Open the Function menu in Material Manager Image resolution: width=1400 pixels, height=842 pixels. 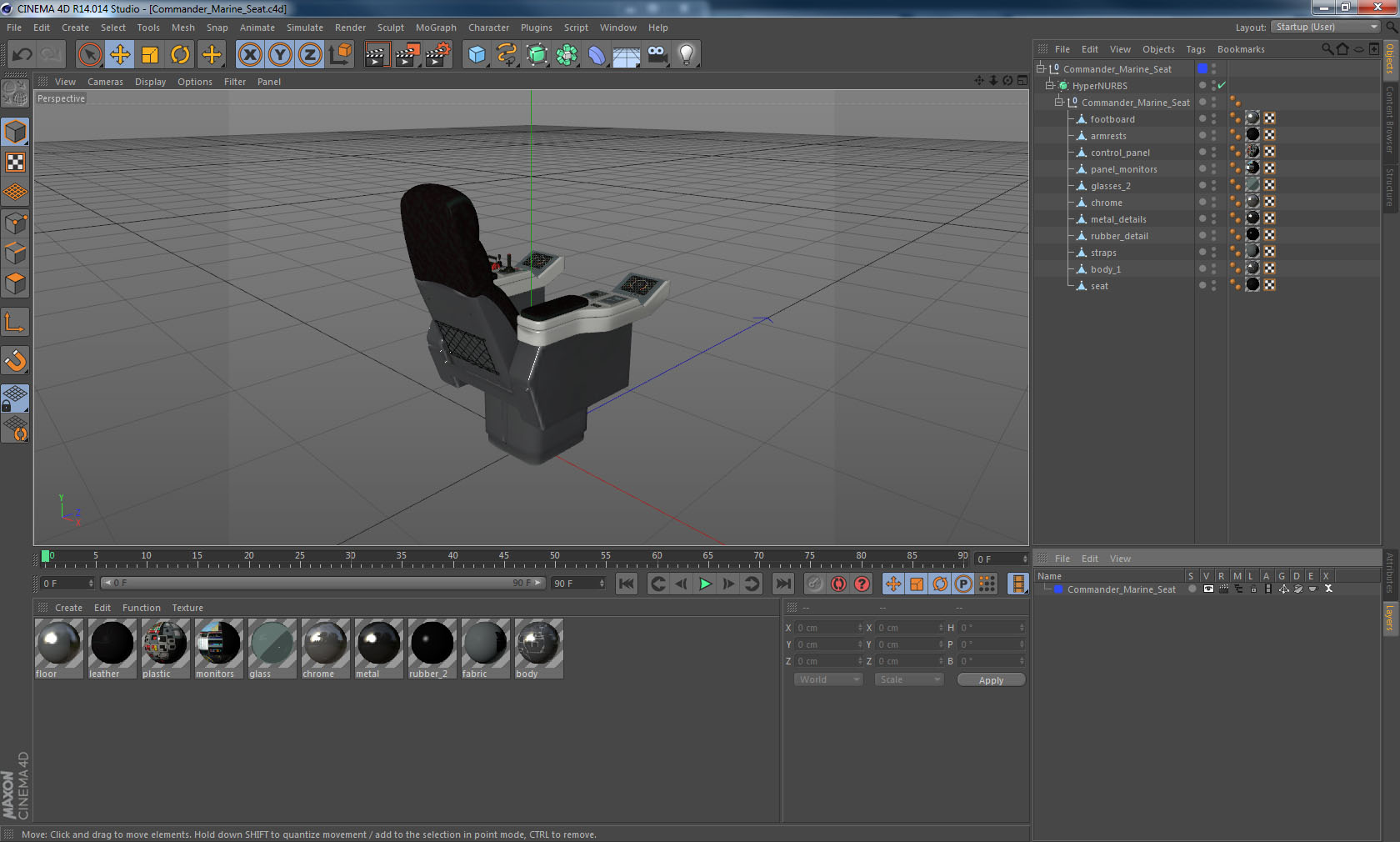142,608
